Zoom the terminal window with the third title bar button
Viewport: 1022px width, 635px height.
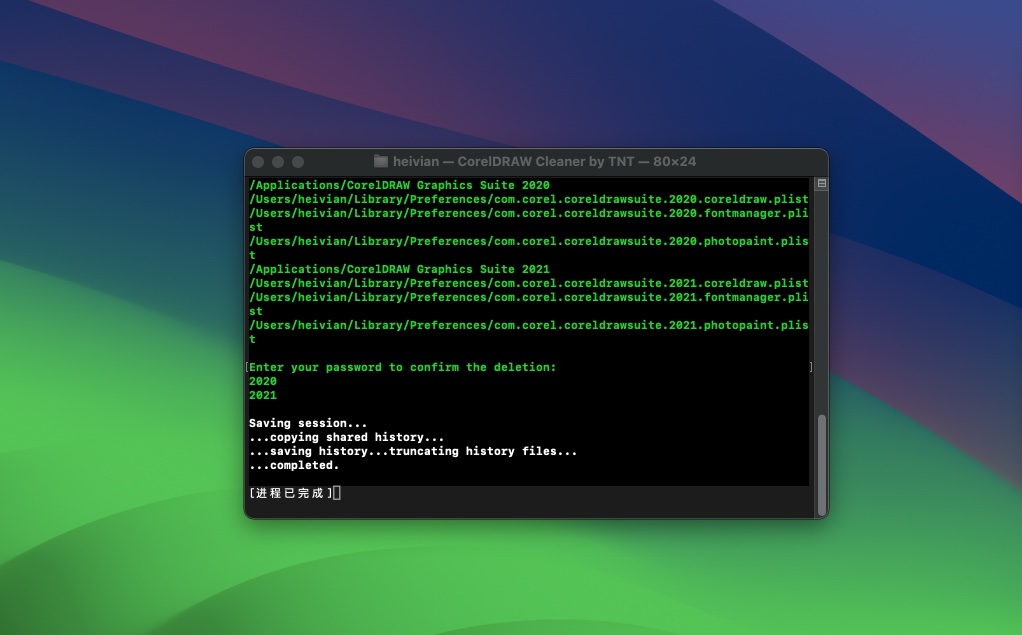click(298, 162)
